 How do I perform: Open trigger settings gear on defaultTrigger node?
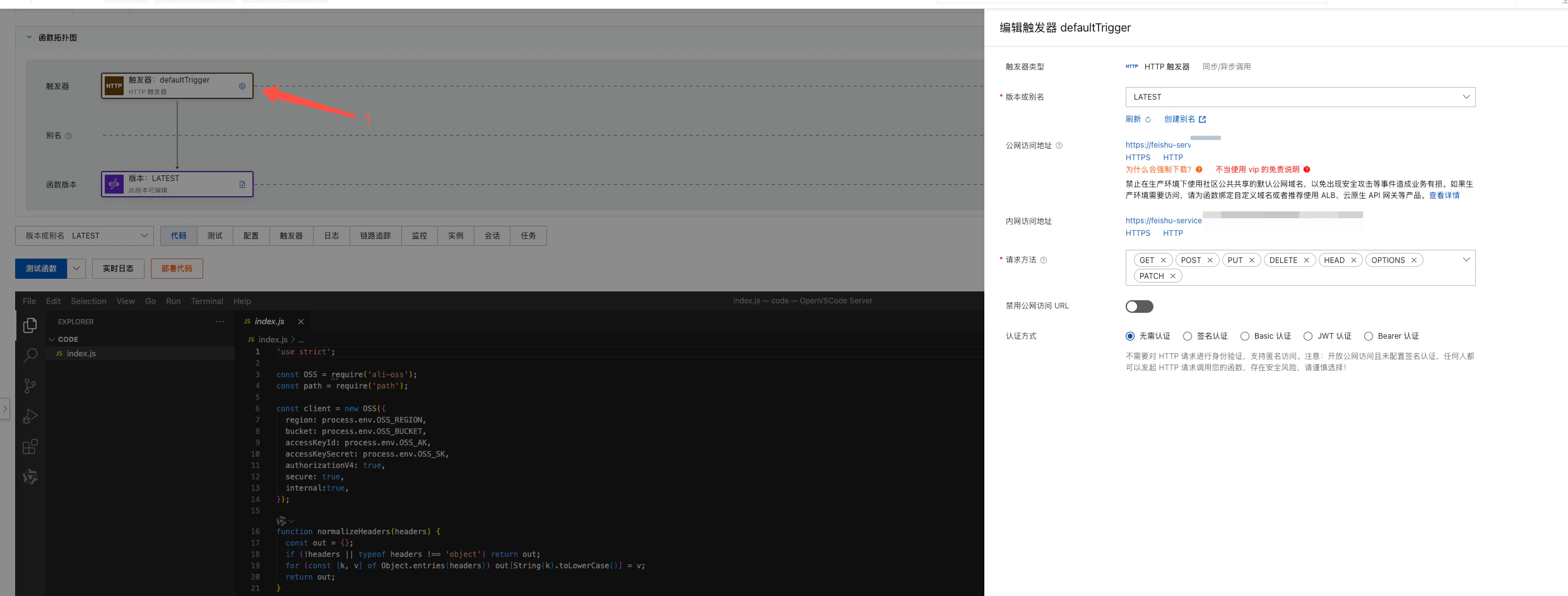[242, 86]
